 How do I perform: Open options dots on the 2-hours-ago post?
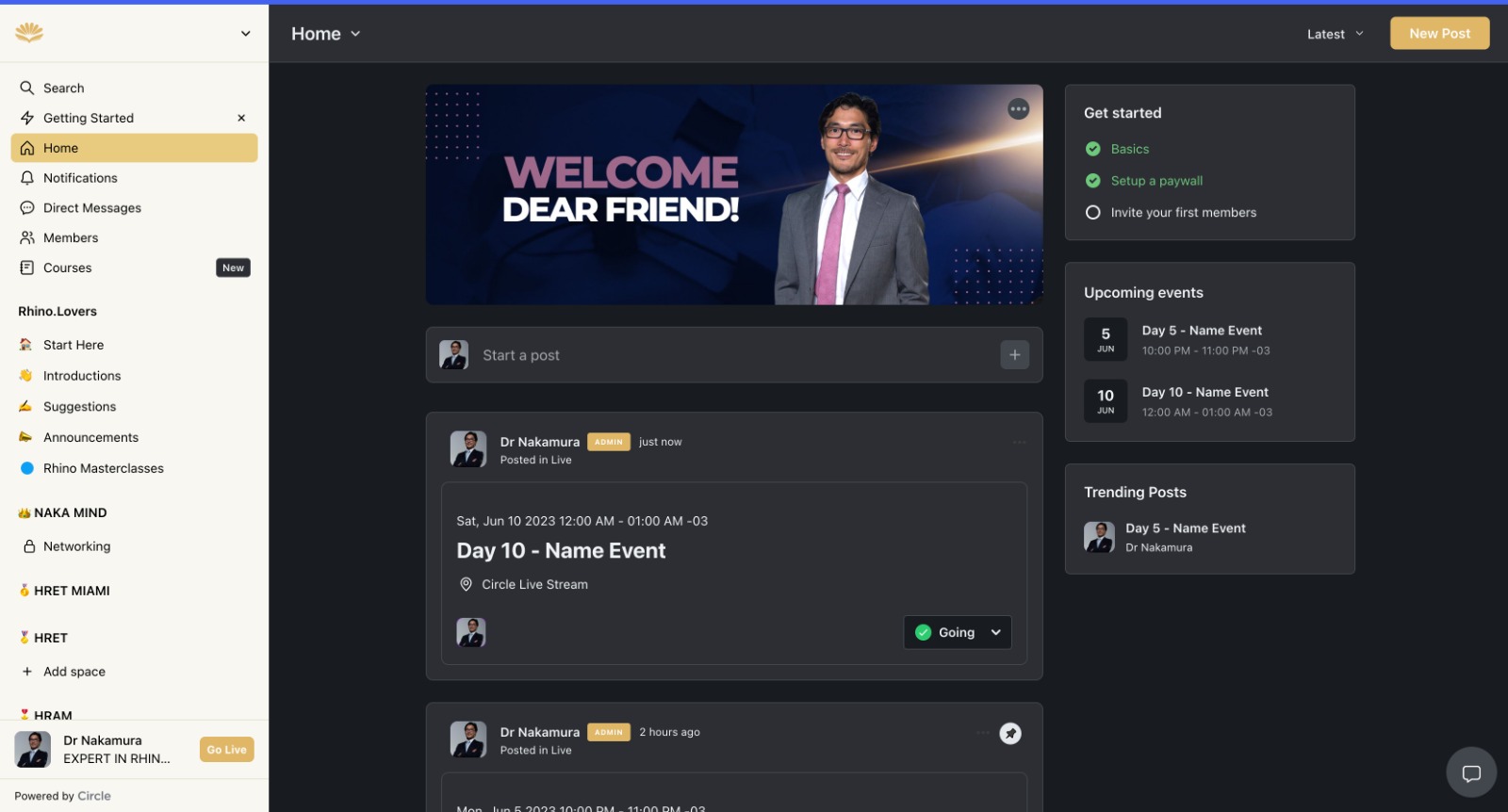pyautogui.click(x=983, y=733)
